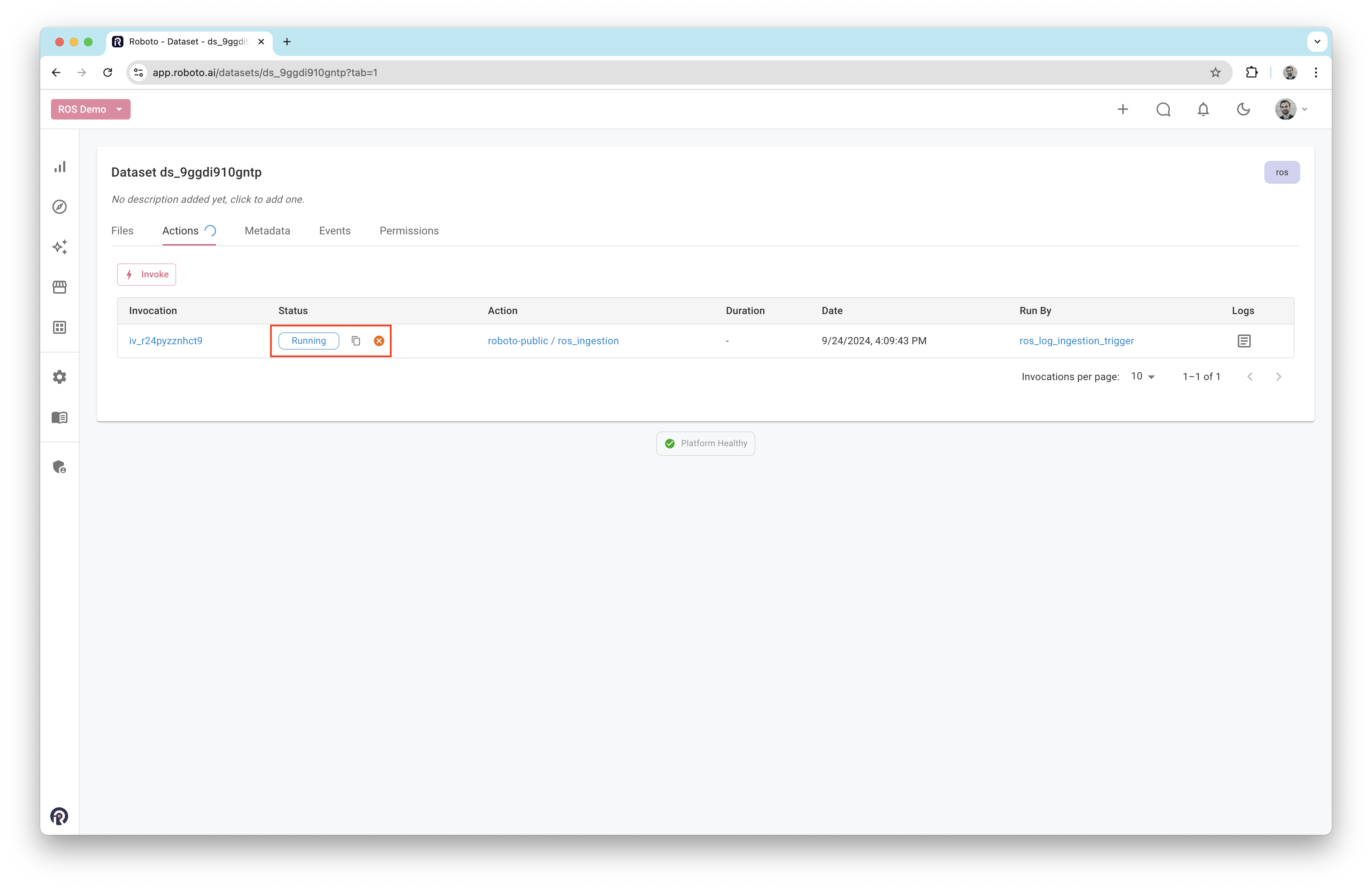Click the storefront hub sidebar icon
Viewport: 1372px width, 888px height.
(x=60, y=287)
